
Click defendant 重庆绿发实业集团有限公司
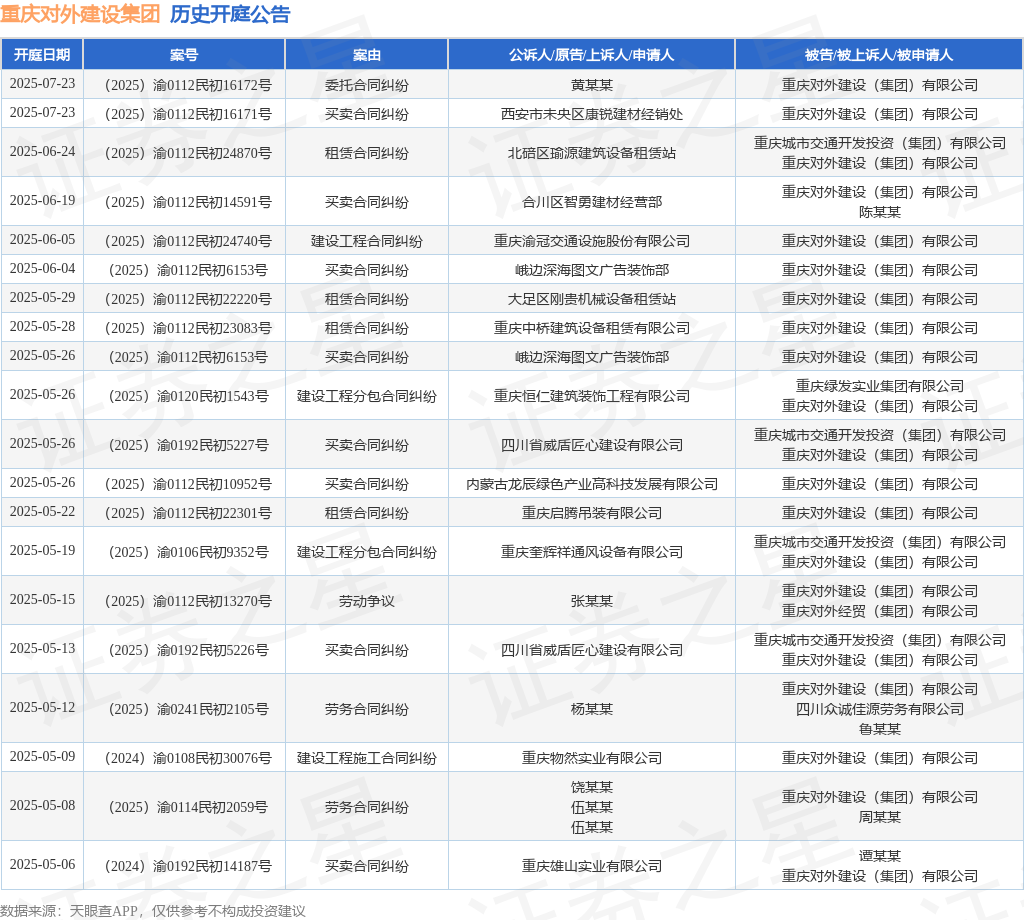pyautogui.click(x=880, y=386)
